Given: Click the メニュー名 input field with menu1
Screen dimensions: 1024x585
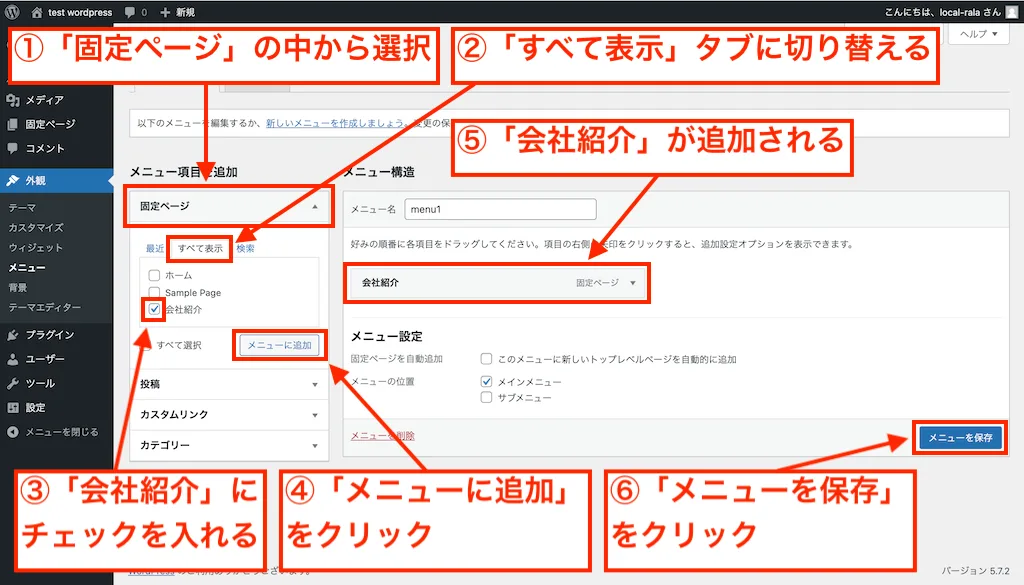Looking at the screenshot, I should click(500, 209).
